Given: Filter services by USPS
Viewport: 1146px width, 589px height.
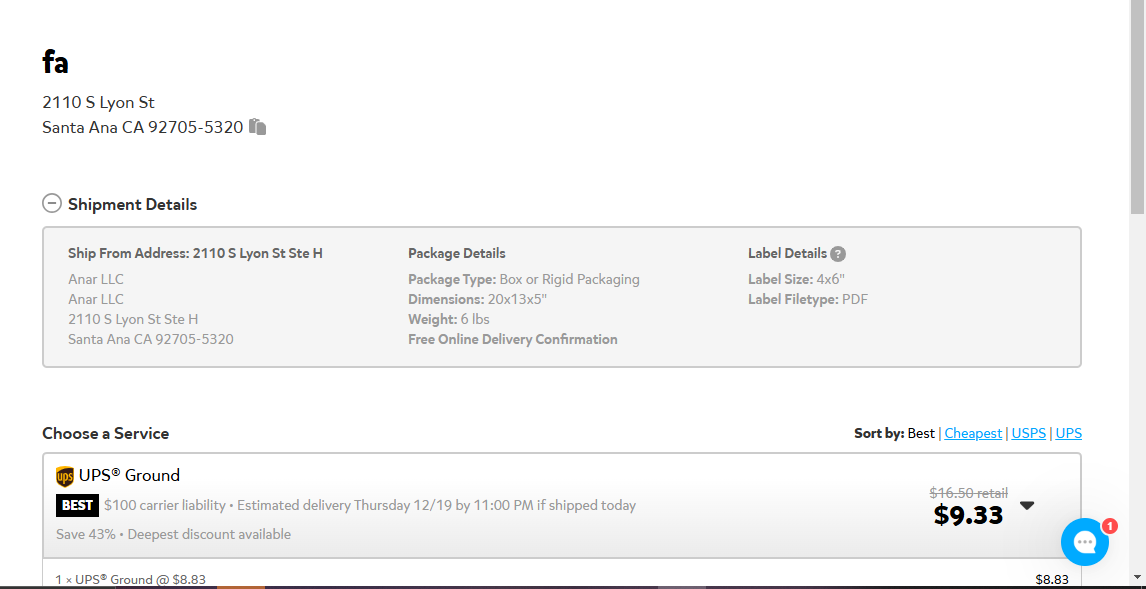Looking at the screenshot, I should pyautogui.click(x=1029, y=433).
